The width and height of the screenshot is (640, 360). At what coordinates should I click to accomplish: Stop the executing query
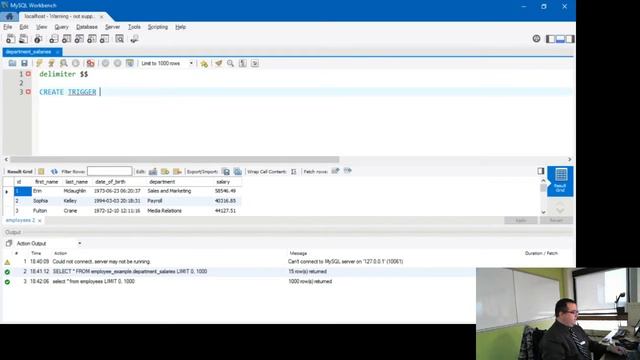click(76, 63)
